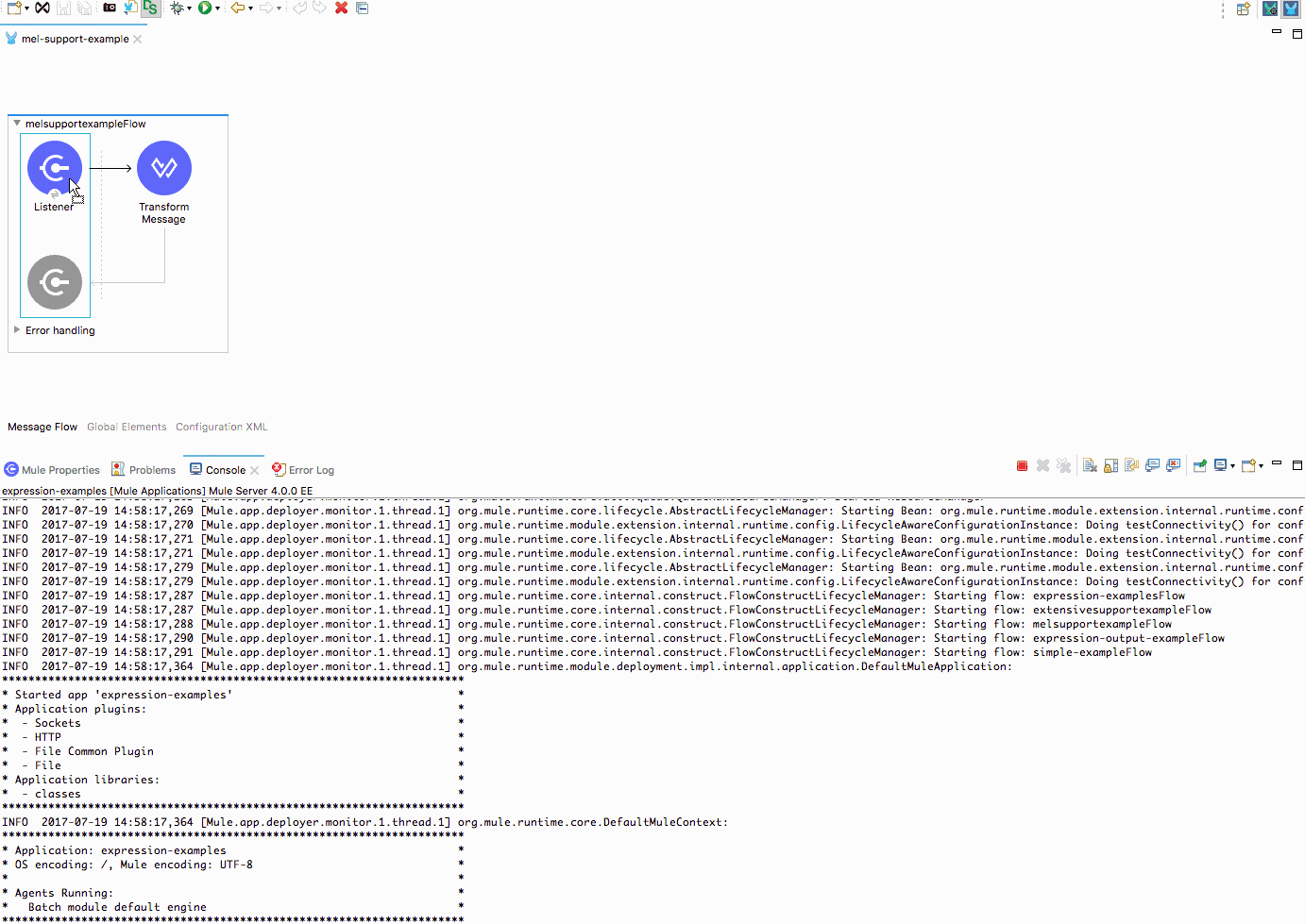Switch to Configuration XML tab
The width and height of the screenshot is (1305, 924).
pos(221,427)
